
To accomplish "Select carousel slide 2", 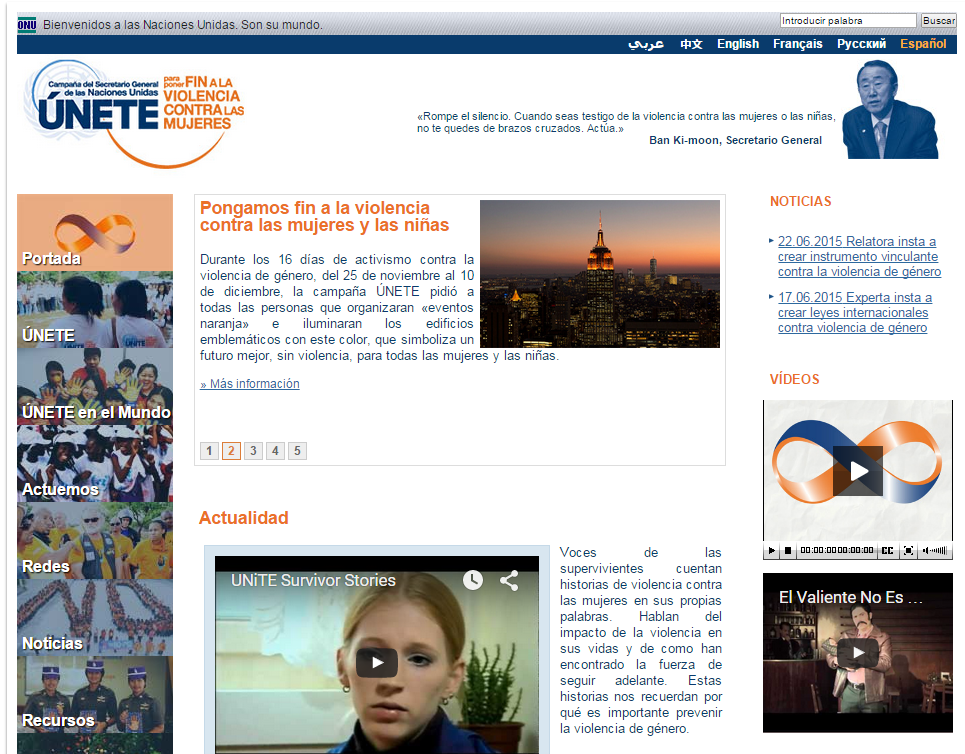I will (x=231, y=451).
